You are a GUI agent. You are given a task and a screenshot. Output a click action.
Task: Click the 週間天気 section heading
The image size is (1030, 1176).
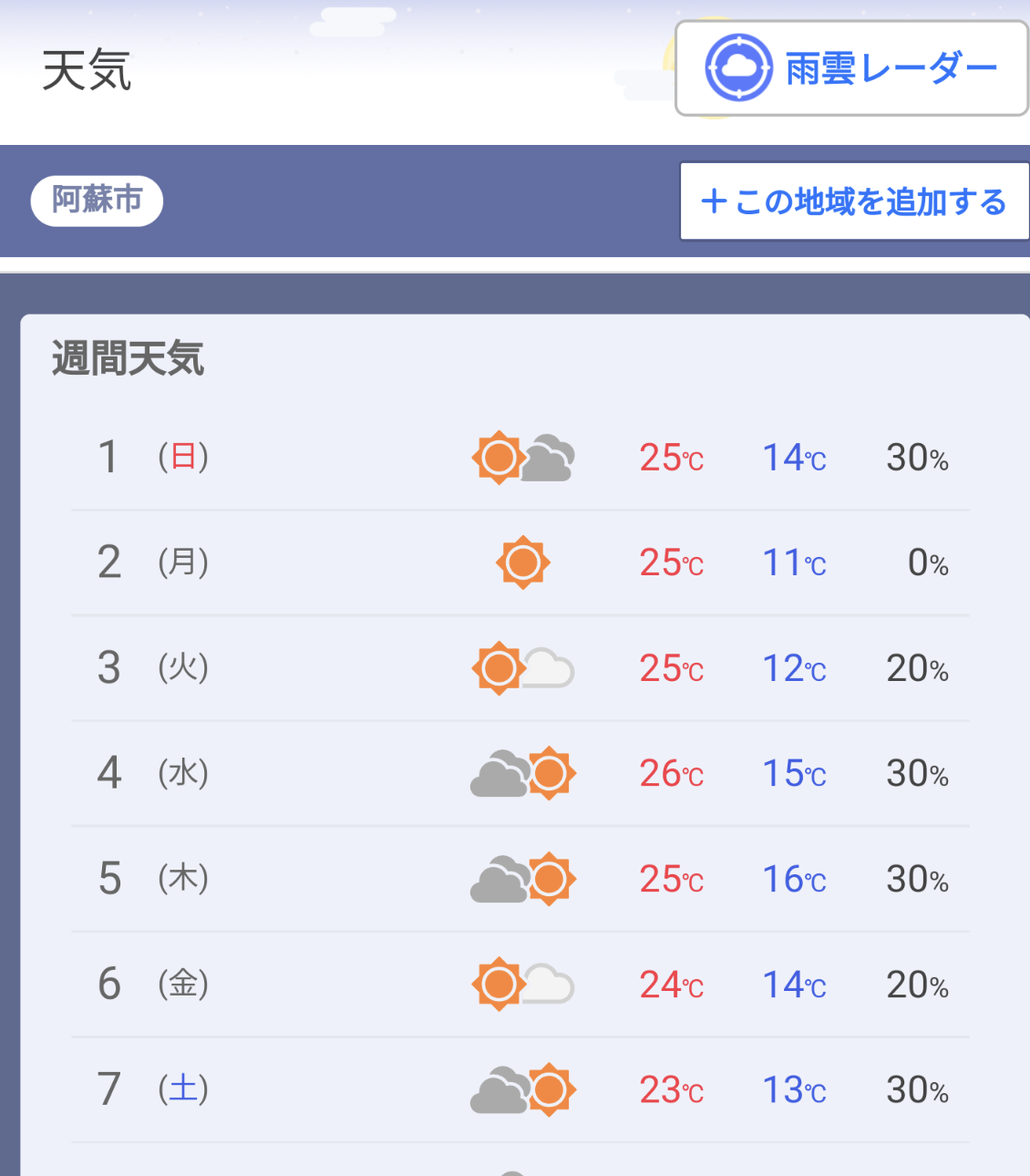(x=128, y=358)
